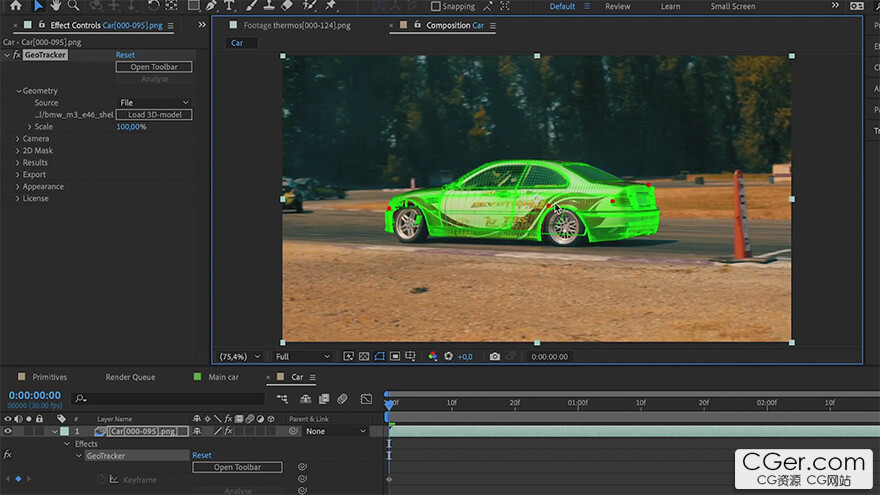Expand the Camera property group

coord(18,139)
